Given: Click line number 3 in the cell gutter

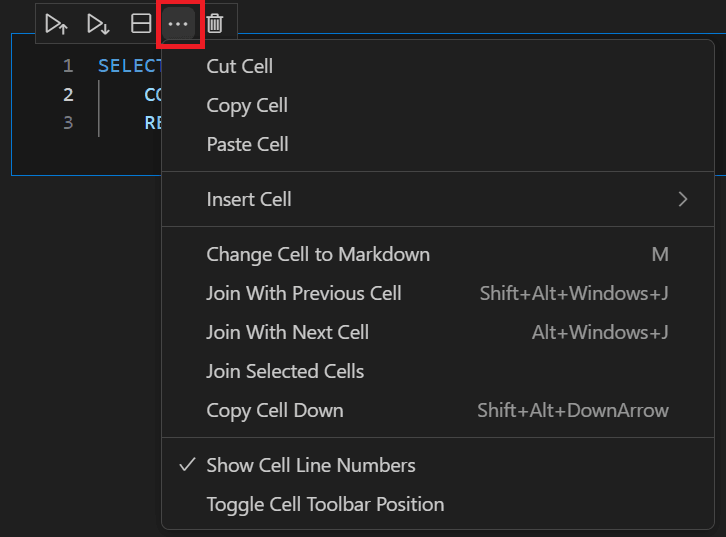Looking at the screenshot, I should pyautogui.click(x=68, y=123).
